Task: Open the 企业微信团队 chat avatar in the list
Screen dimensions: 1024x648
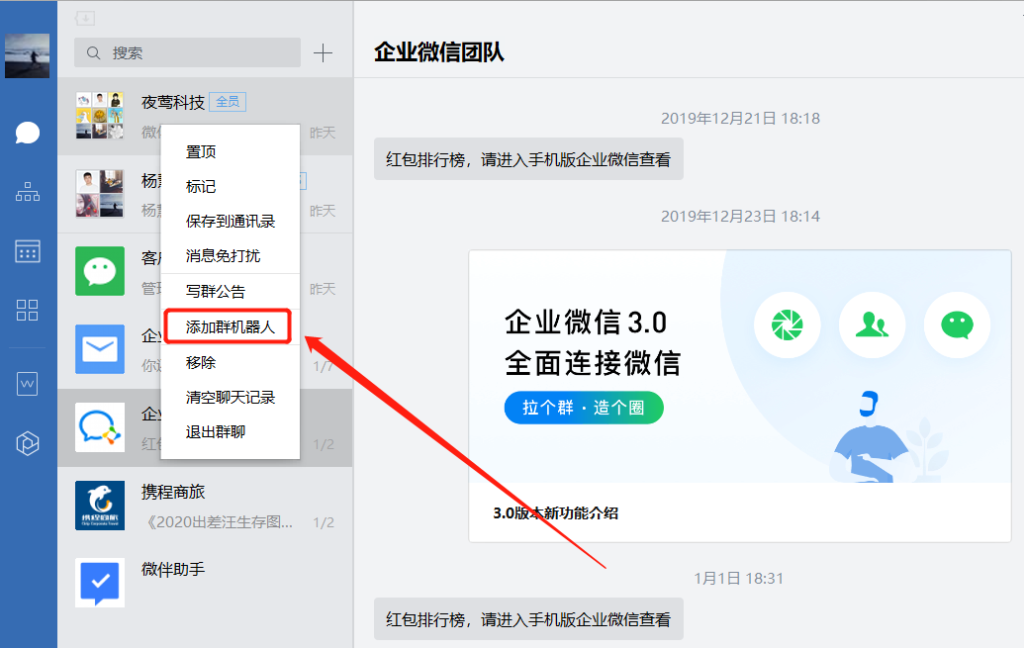Action: 99,428
